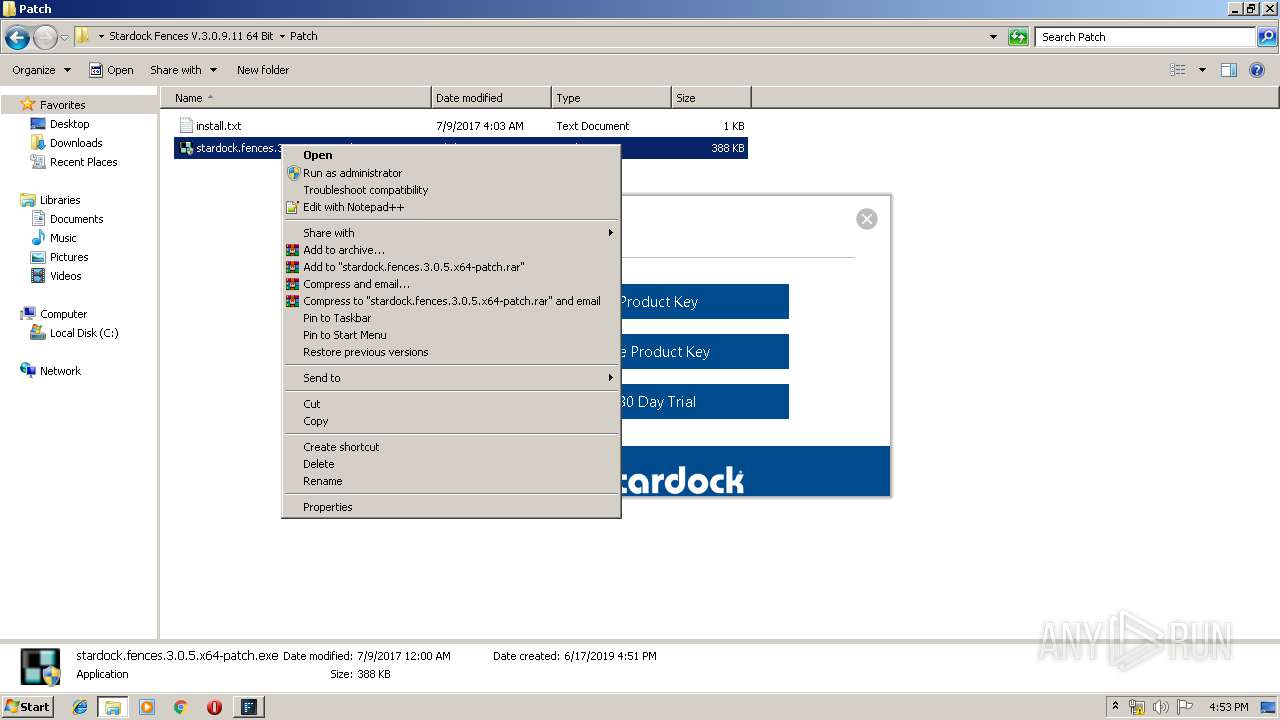This screenshot has height=720, width=1280.
Task: Open the Organize dropdown menu
Action: [42, 70]
